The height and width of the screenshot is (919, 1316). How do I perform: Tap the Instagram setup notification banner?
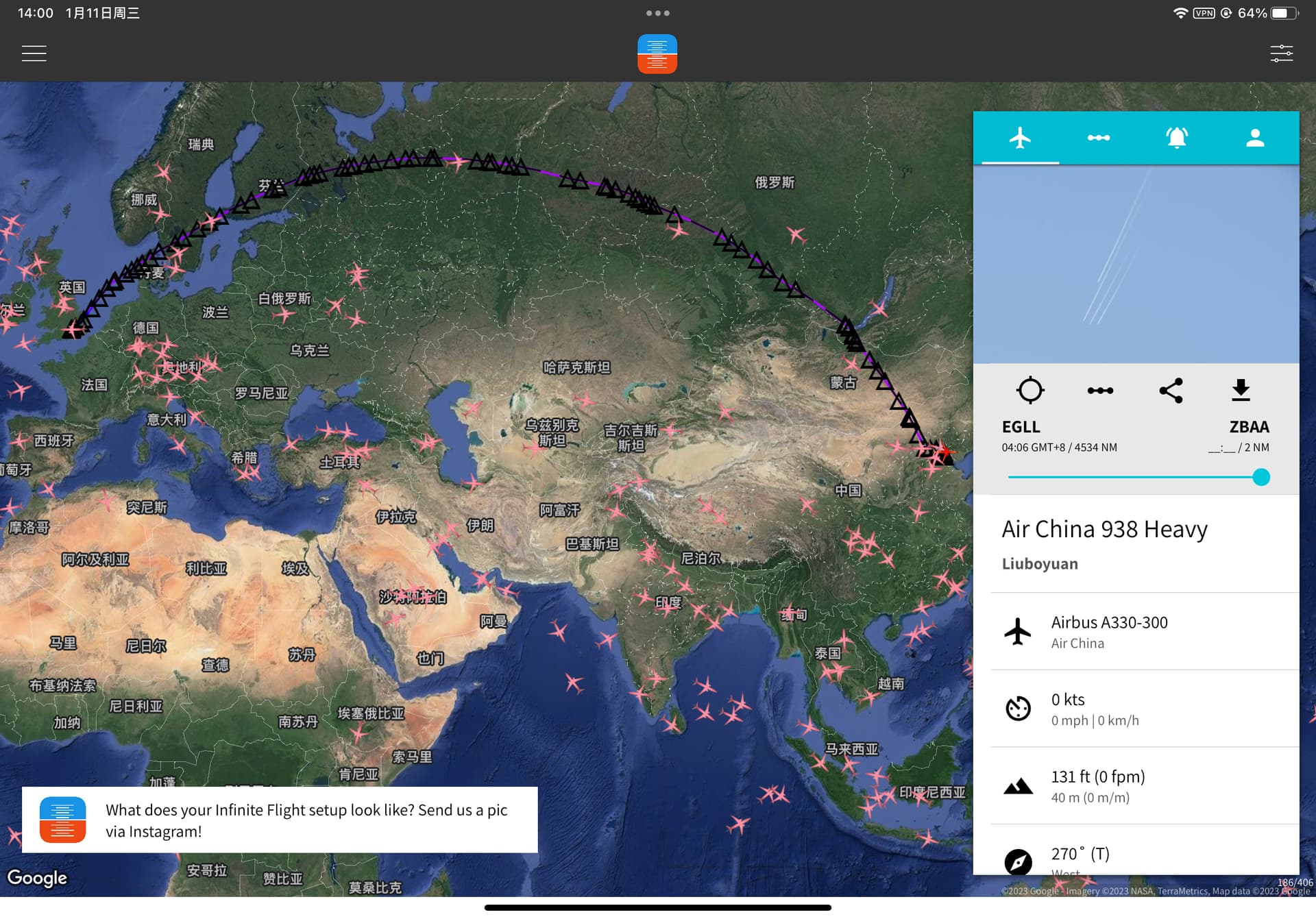tap(280, 820)
